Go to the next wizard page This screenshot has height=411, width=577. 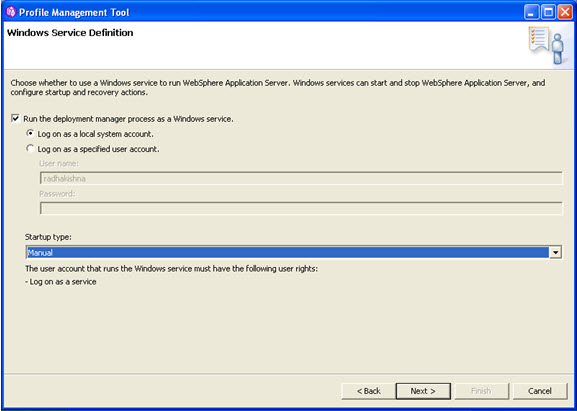[x=423, y=391]
